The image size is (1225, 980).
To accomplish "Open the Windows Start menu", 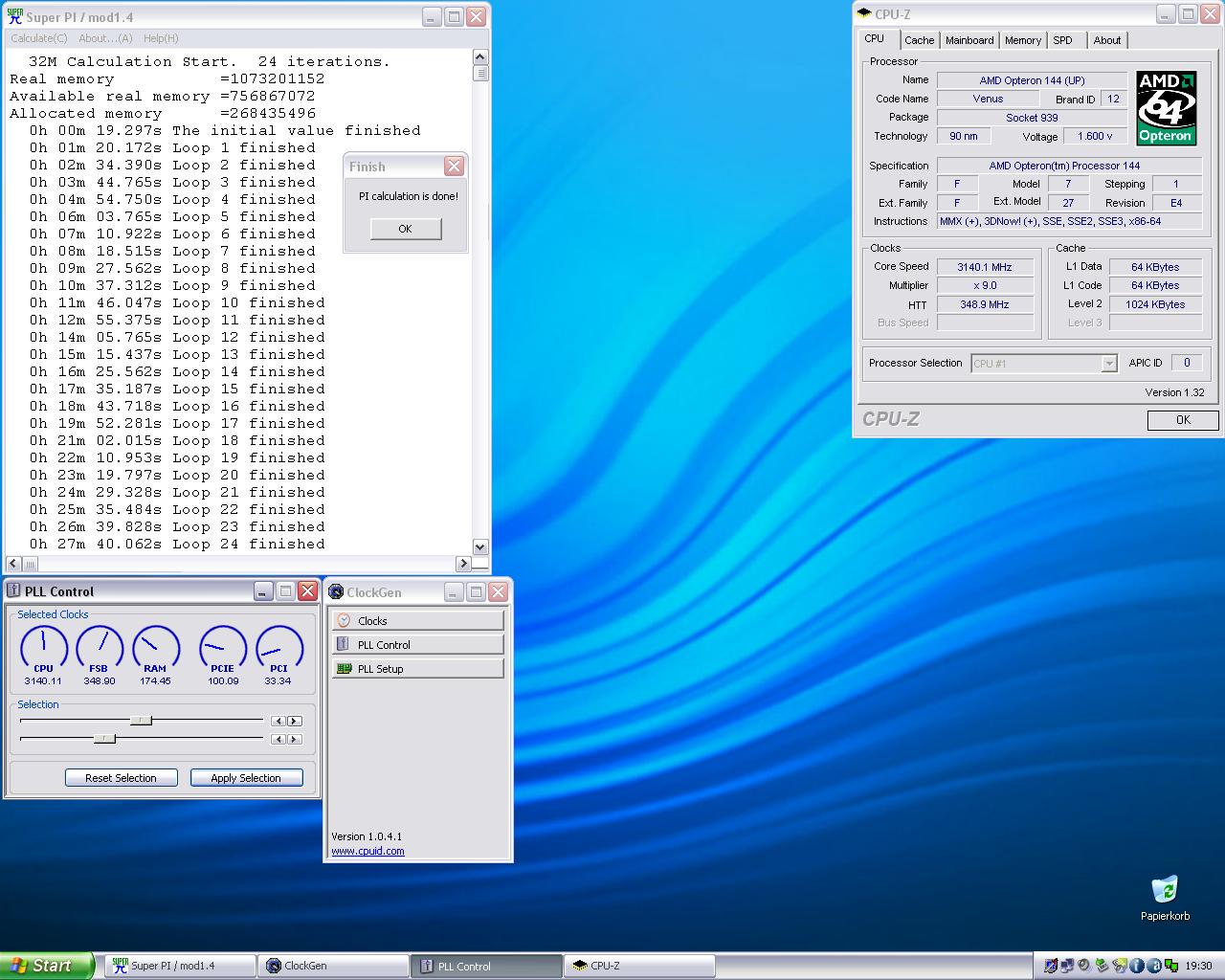I will [47, 966].
